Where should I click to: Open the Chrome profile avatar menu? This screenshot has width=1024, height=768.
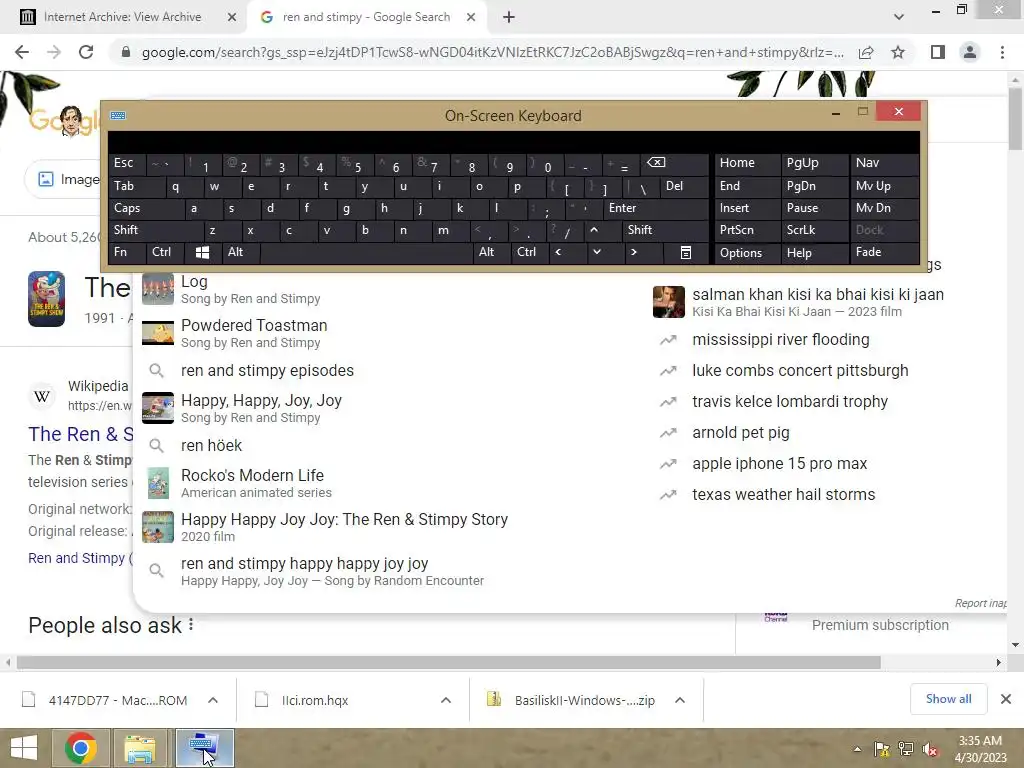[970, 52]
